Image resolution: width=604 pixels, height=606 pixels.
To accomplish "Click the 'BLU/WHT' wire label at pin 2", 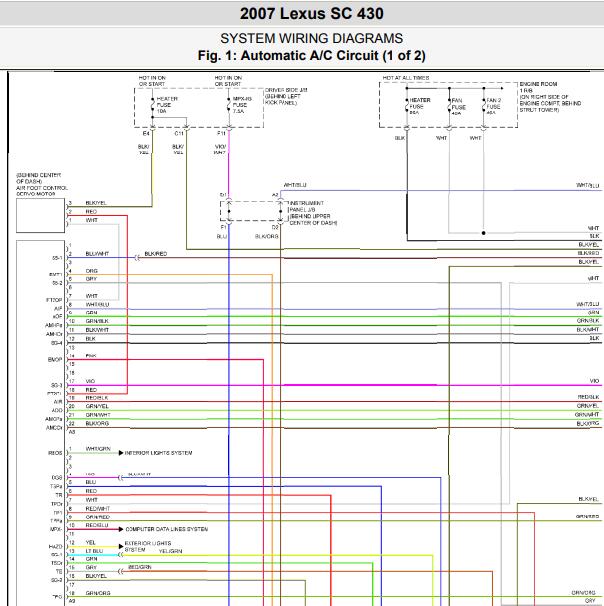I will (x=97, y=254).
